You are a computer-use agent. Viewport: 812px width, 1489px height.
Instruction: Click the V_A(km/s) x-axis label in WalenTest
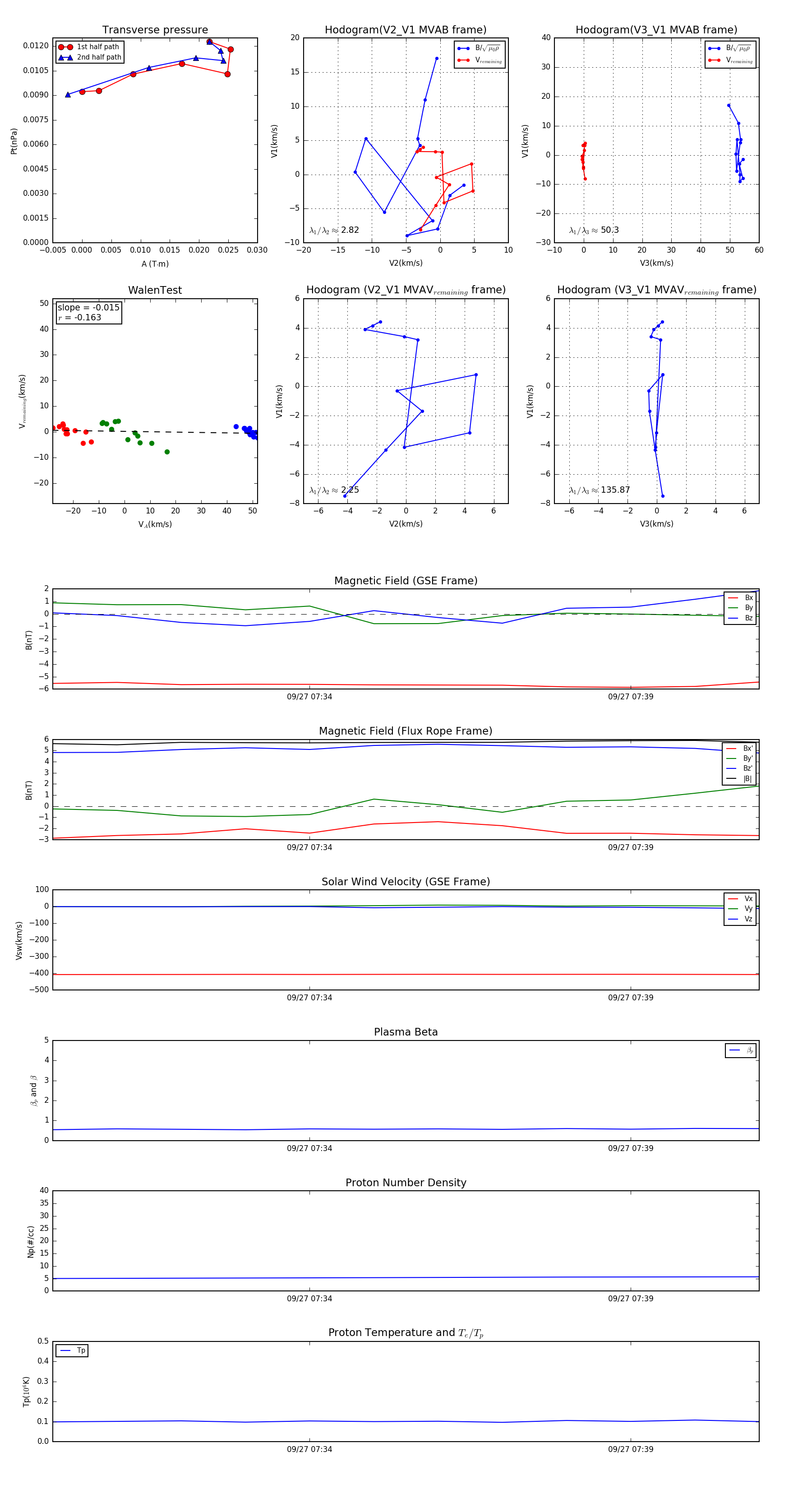155,524
